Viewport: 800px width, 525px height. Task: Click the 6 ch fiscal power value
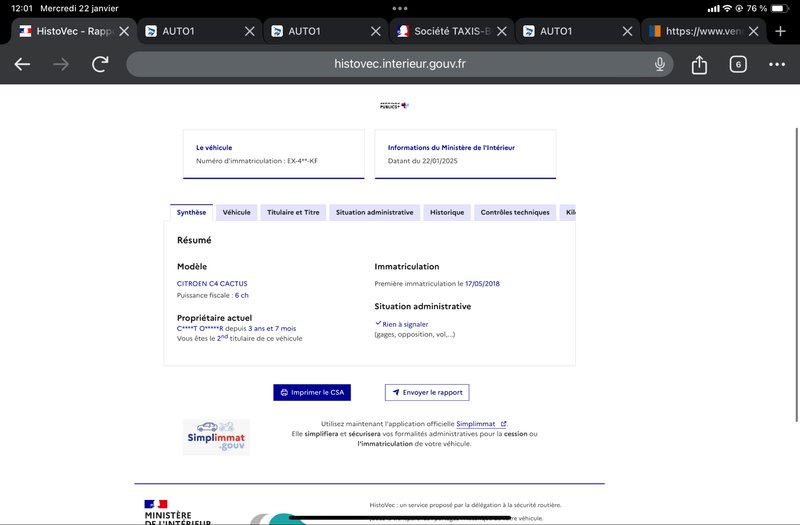pos(241,295)
